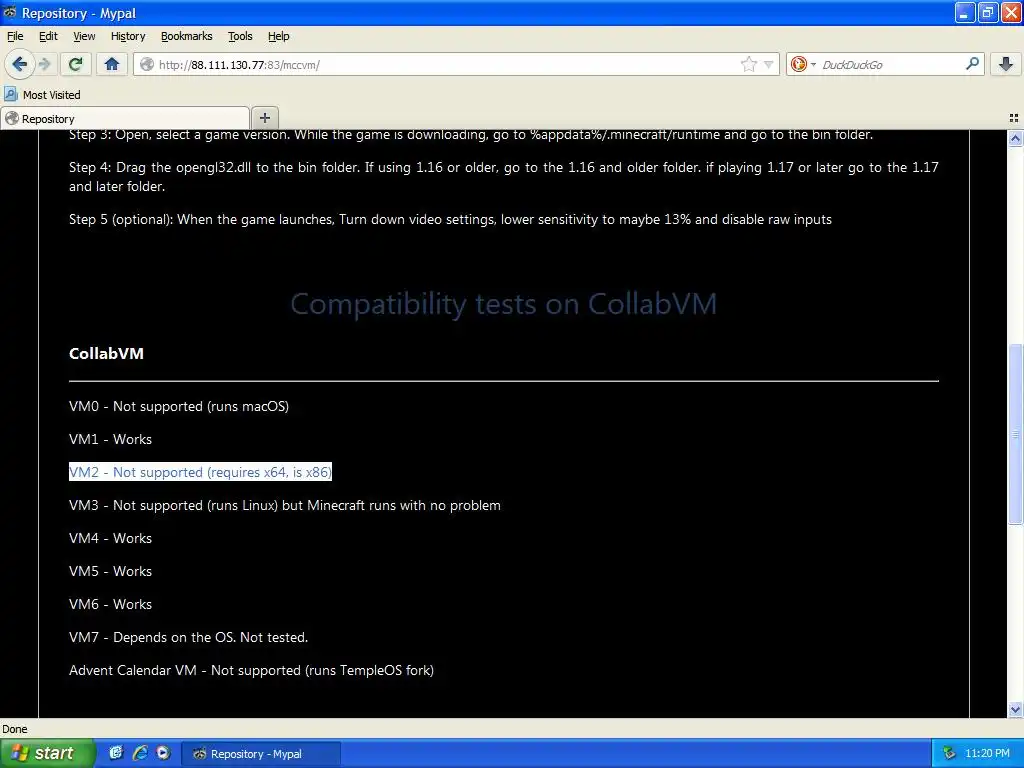The image size is (1024, 768).
Task: Click the Mypal raccoon title bar icon
Action: coord(10,12)
